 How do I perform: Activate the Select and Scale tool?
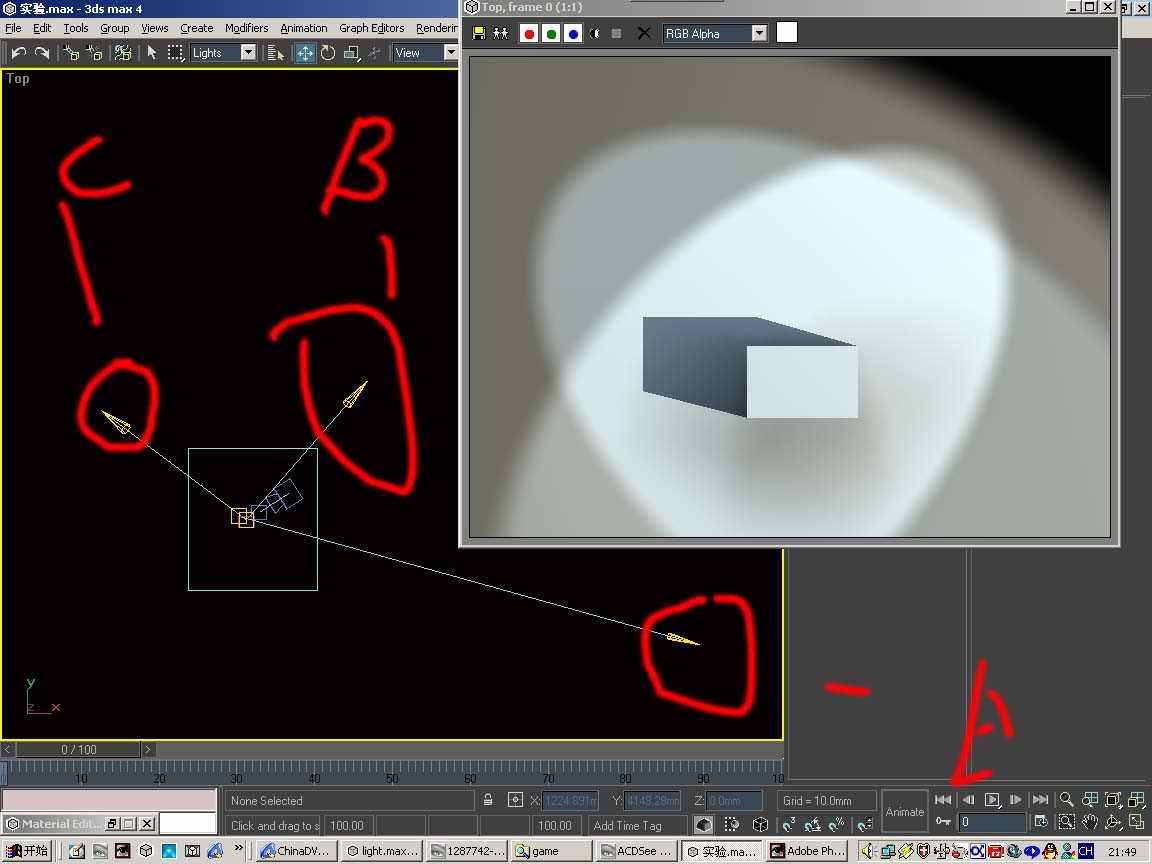point(352,53)
